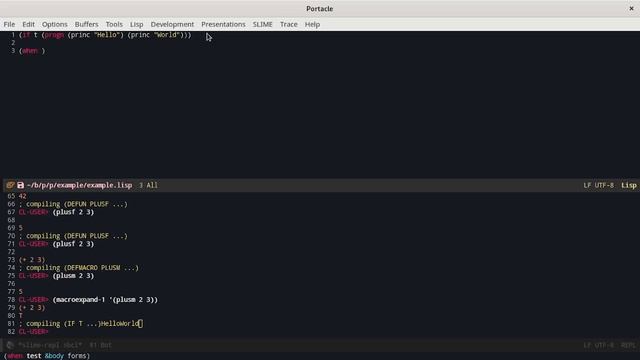
Task: Click the Lisp major mode label
Action: click(629, 185)
